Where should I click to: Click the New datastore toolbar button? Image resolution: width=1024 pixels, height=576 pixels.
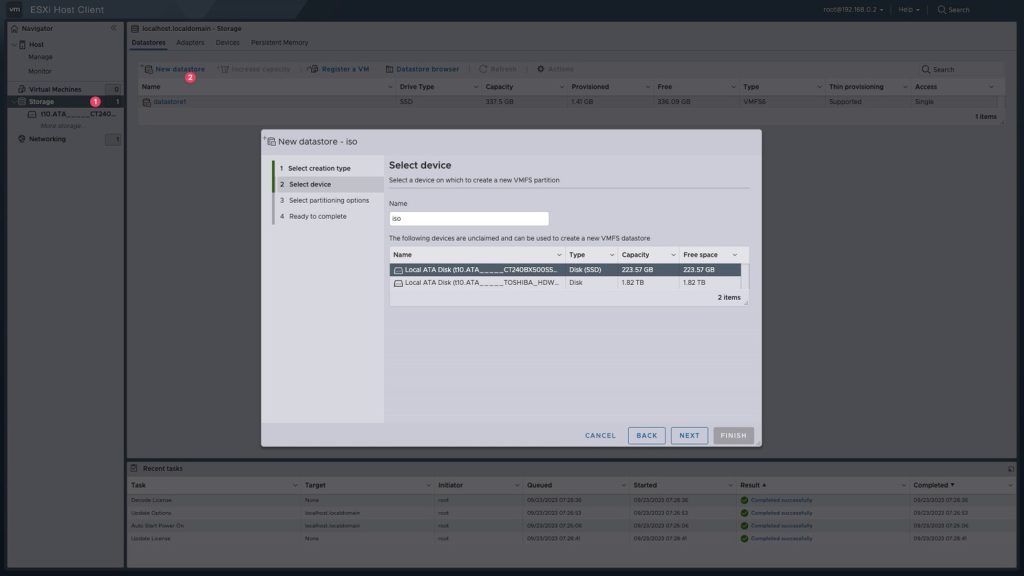[x=174, y=69]
